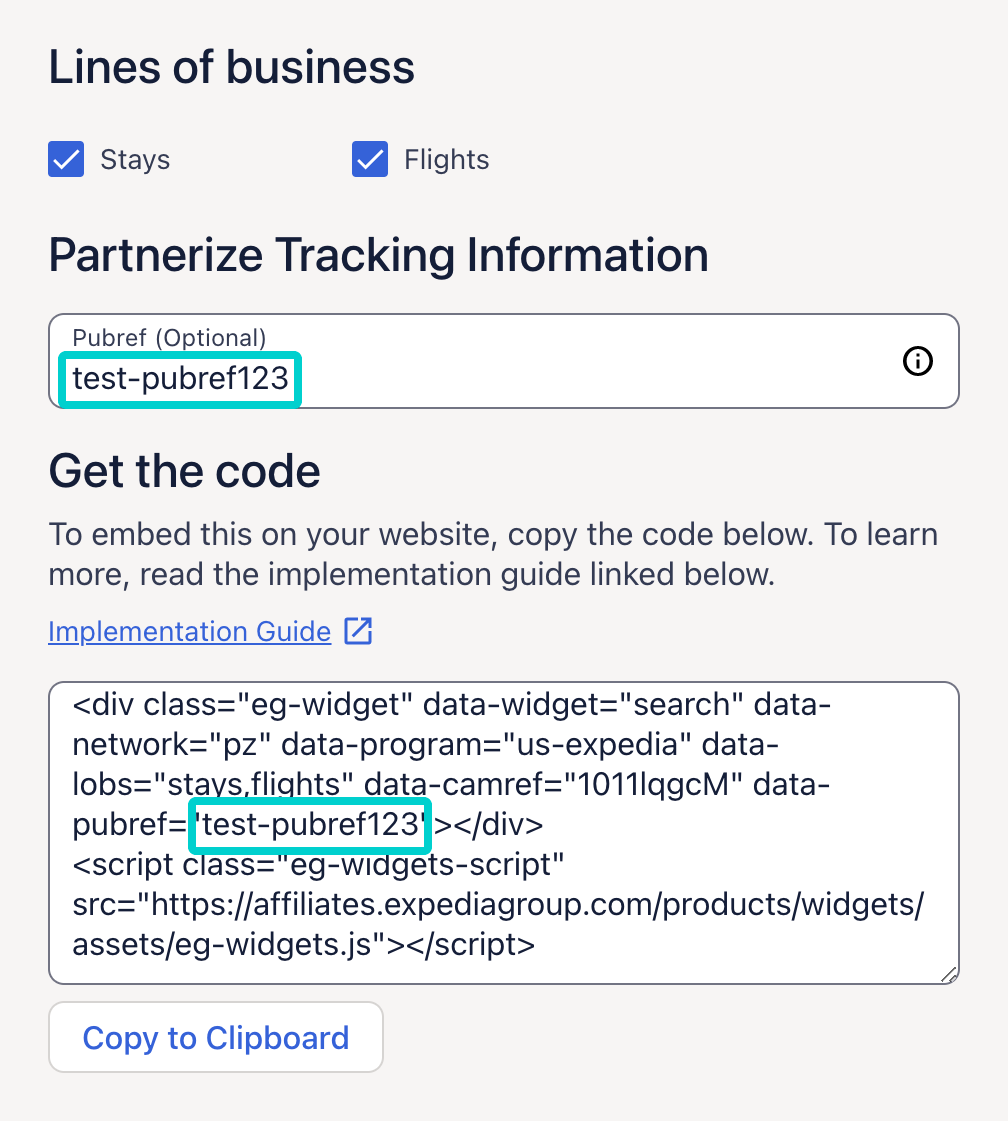The width and height of the screenshot is (1008, 1121).
Task: Open the external link icon near Implementation Guide
Action: click(x=360, y=630)
